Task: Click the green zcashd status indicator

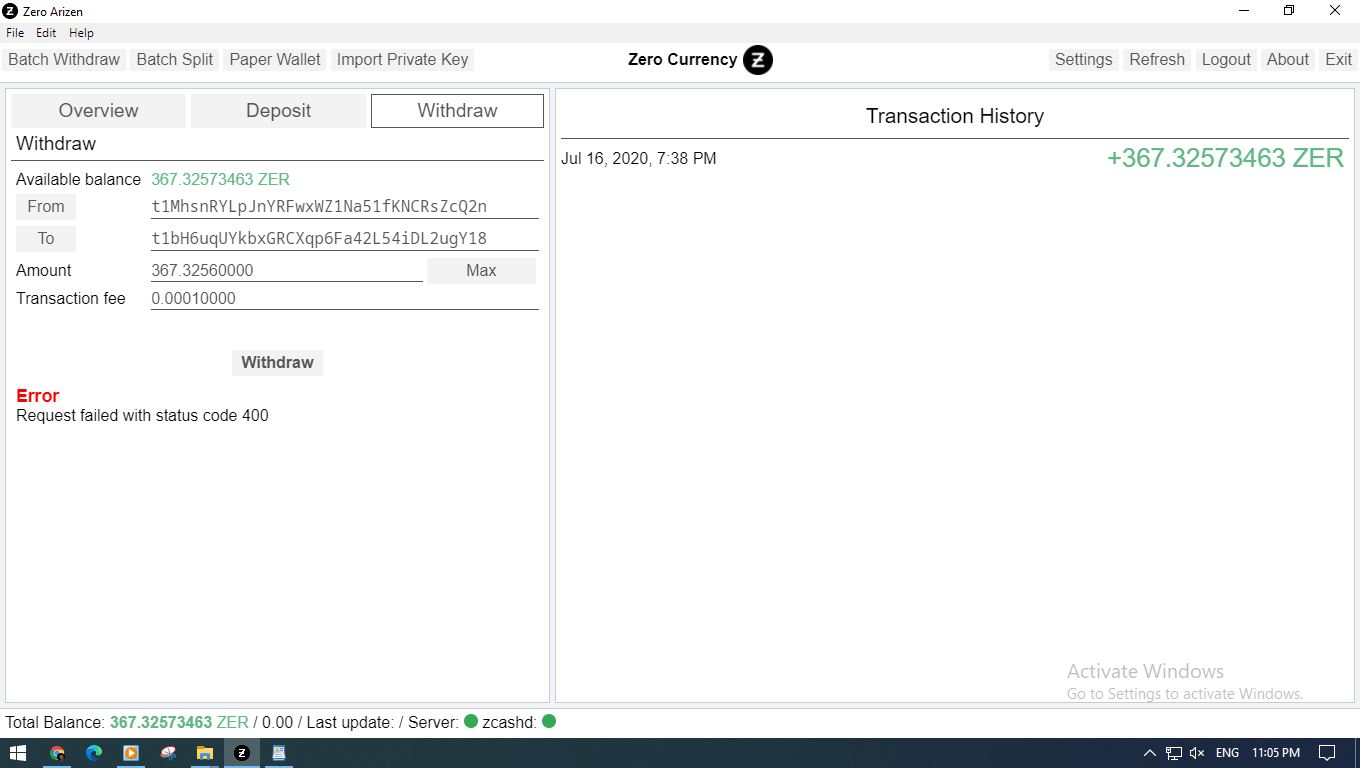Action: point(549,721)
